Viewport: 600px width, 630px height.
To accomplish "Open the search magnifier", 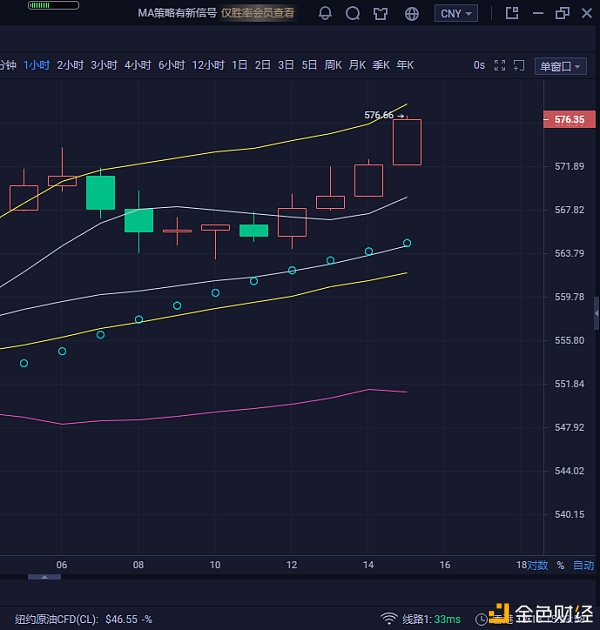I will tap(352, 13).
